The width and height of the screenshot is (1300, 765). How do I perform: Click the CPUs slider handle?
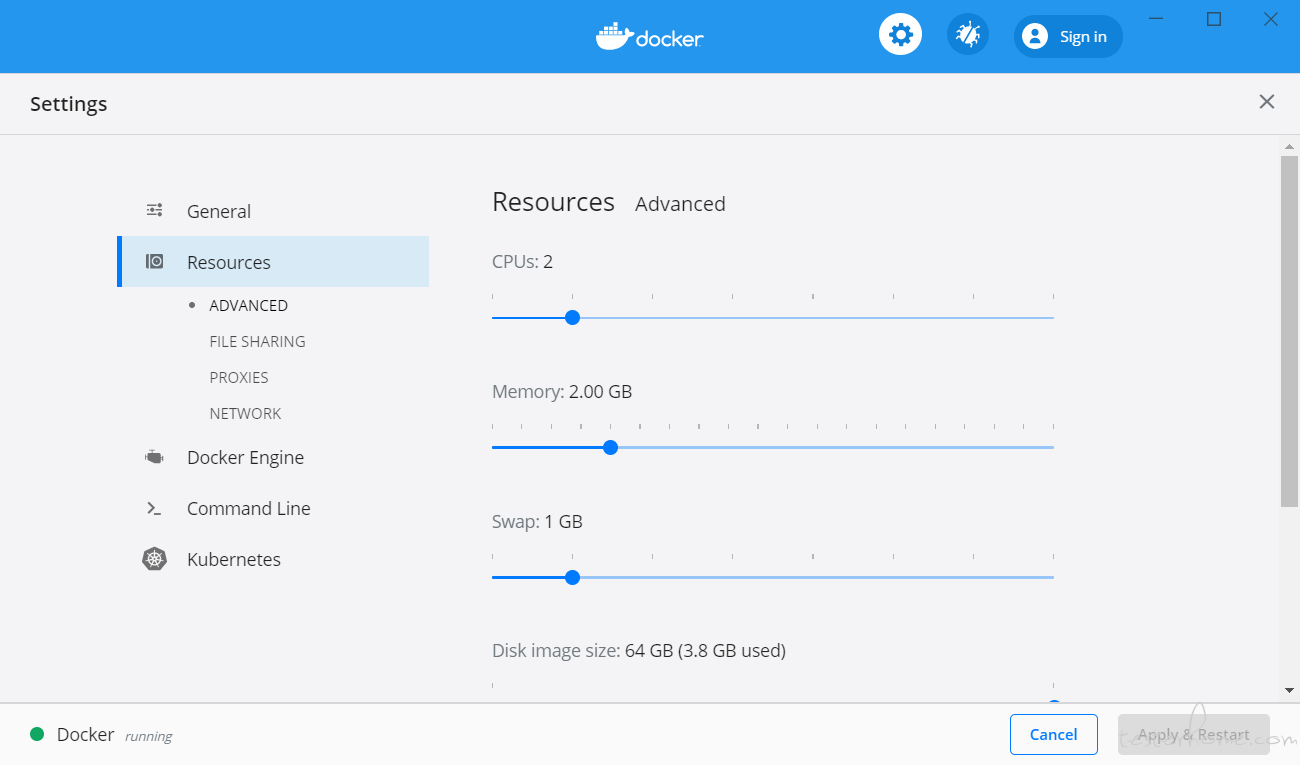click(x=572, y=317)
